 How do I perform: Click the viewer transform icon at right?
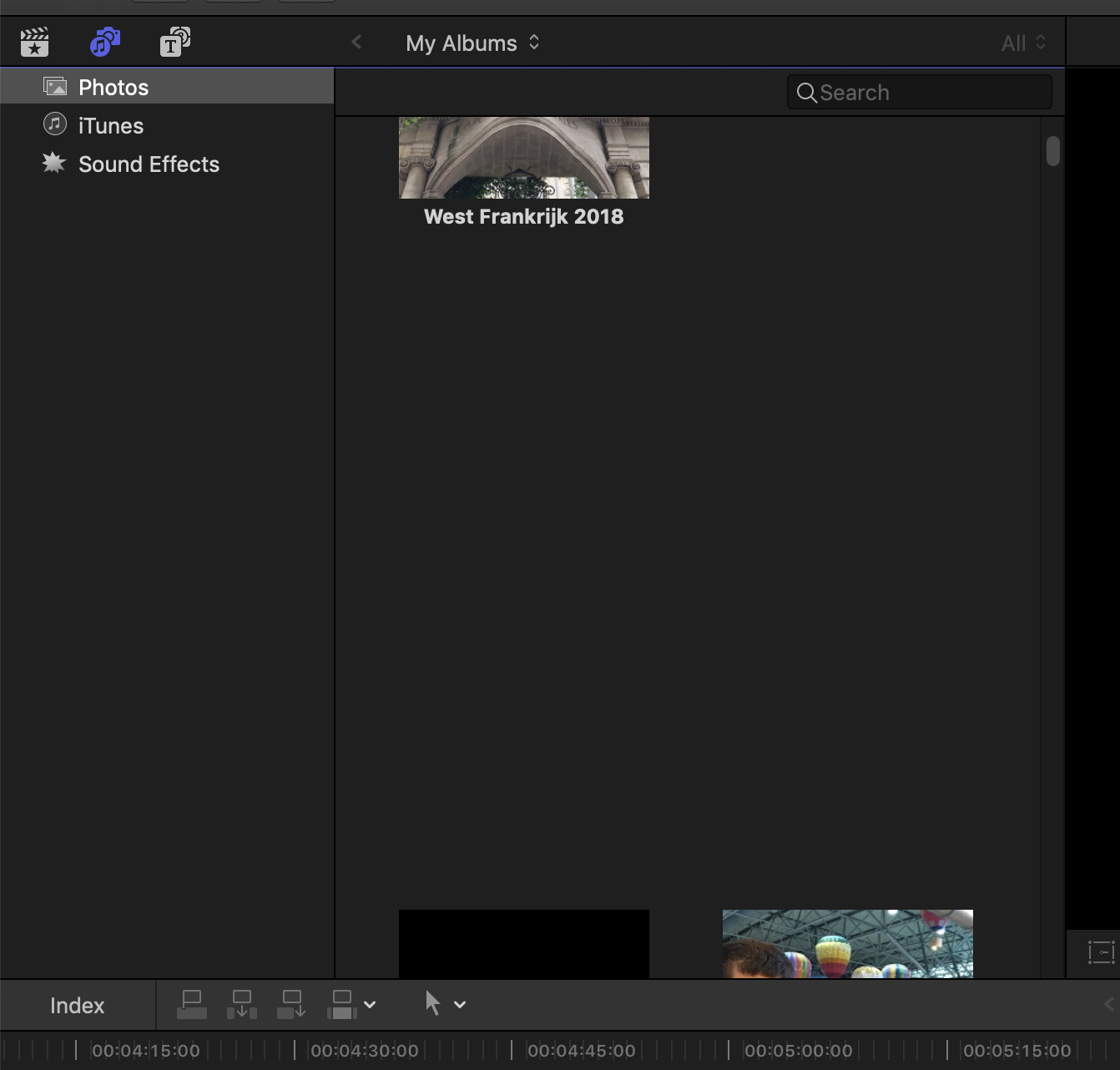(x=1102, y=952)
